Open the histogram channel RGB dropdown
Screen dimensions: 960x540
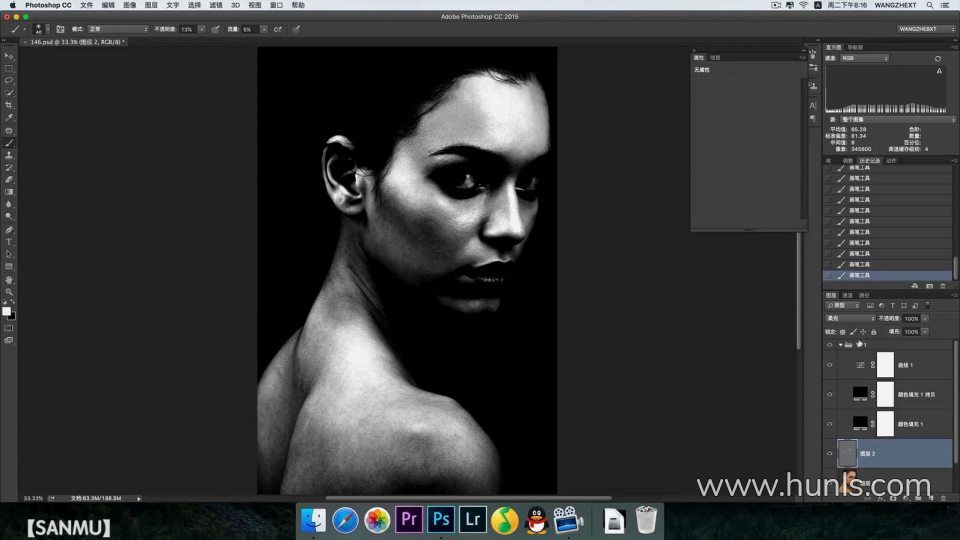click(864, 58)
